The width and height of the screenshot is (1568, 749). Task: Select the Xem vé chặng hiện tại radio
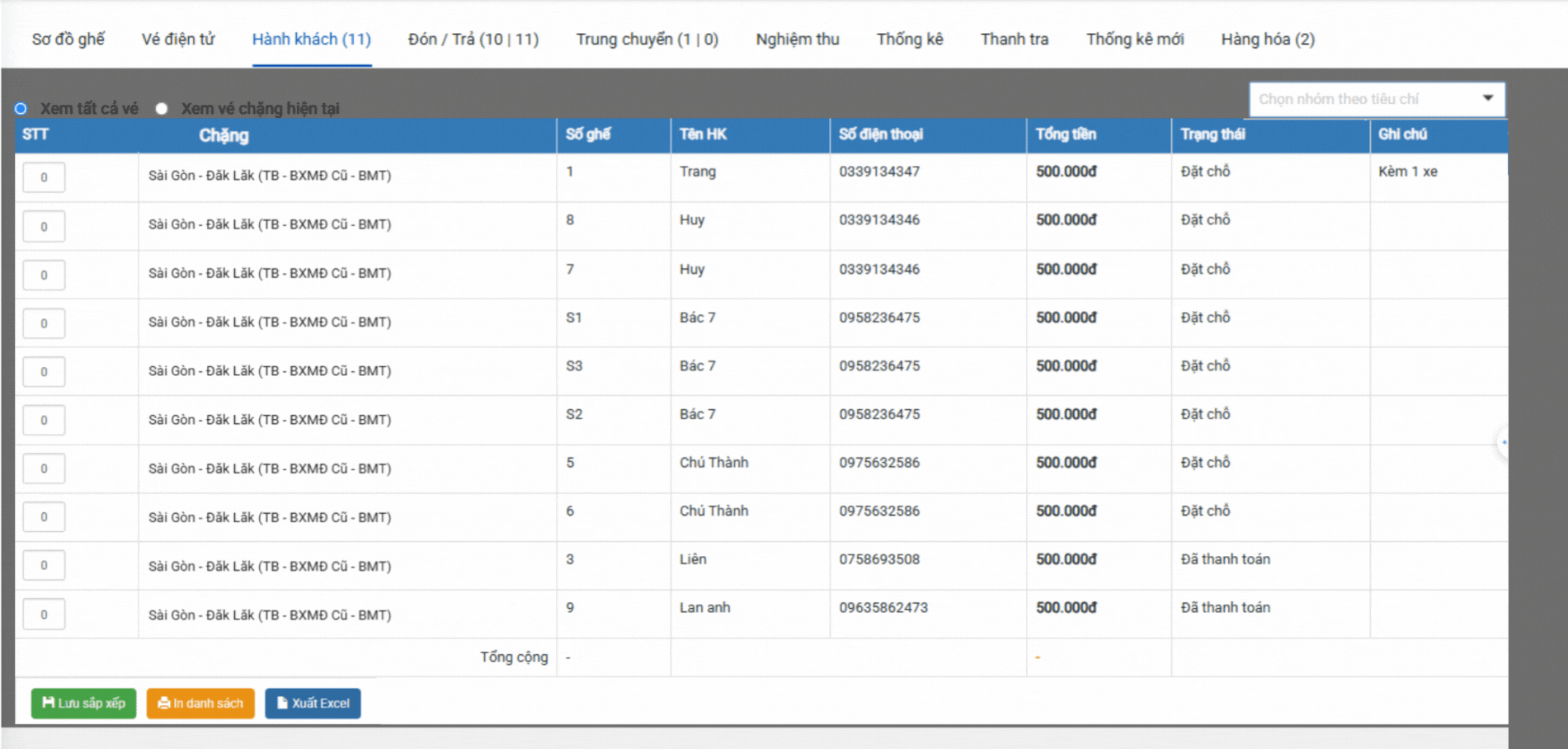click(162, 109)
